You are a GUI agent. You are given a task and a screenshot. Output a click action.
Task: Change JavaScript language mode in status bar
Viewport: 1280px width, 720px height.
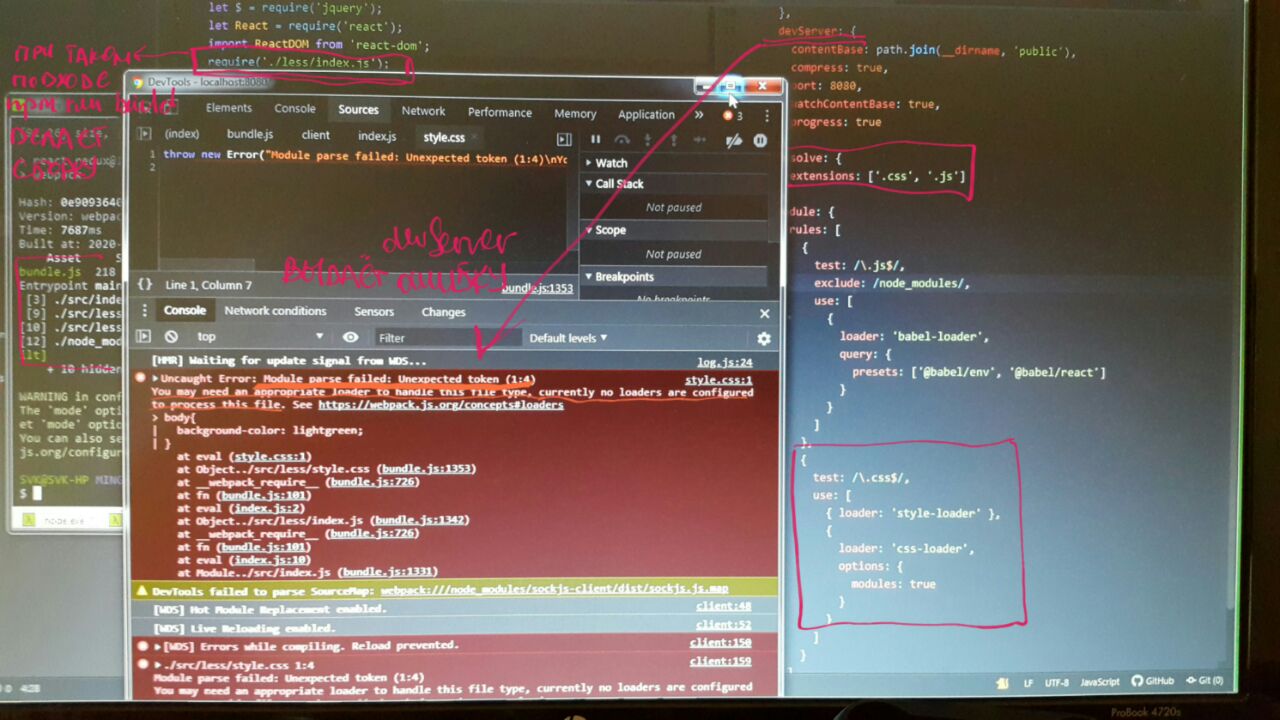point(1100,682)
